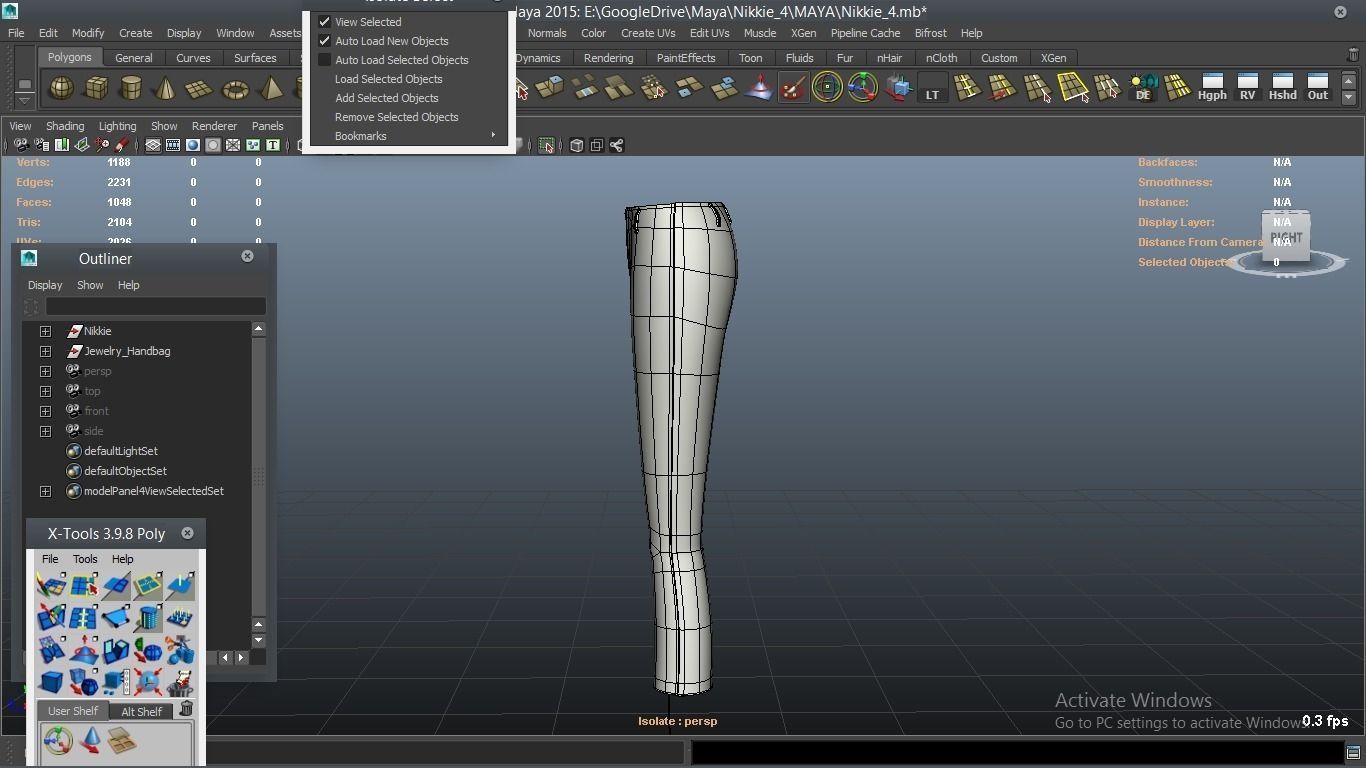Image resolution: width=1366 pixels, height=768 pixels.
Task: Create a polygon pyramid from the shelf
Action: click(x=270, y=89)
